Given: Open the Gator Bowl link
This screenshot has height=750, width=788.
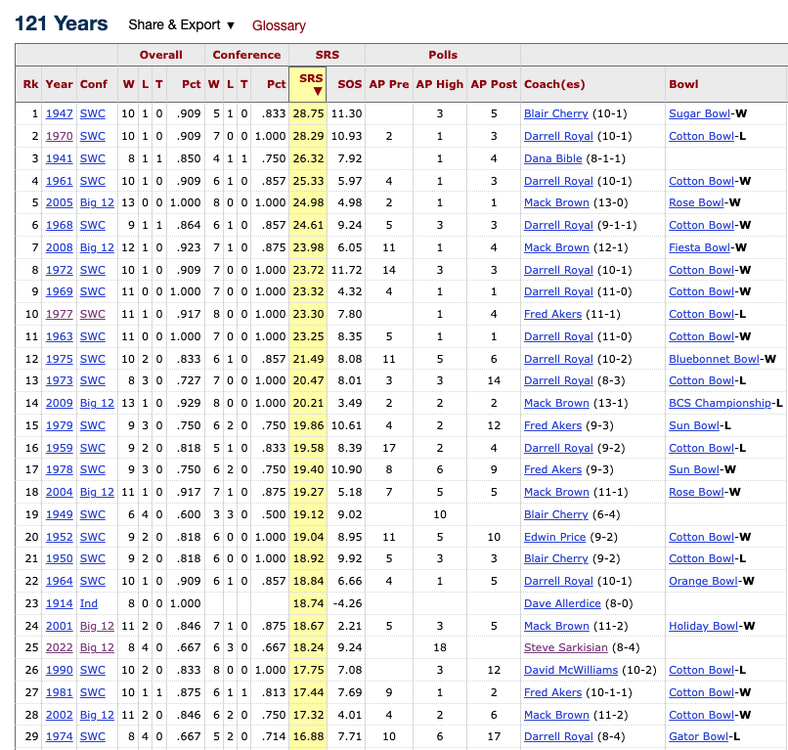Looking at the screenshot, I should click(697, 737).
